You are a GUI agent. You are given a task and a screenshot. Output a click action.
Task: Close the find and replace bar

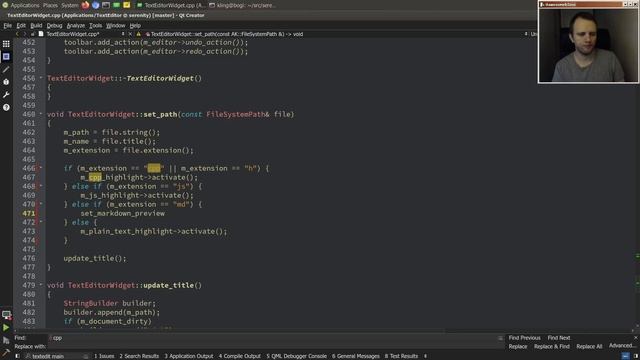[636, 338]
